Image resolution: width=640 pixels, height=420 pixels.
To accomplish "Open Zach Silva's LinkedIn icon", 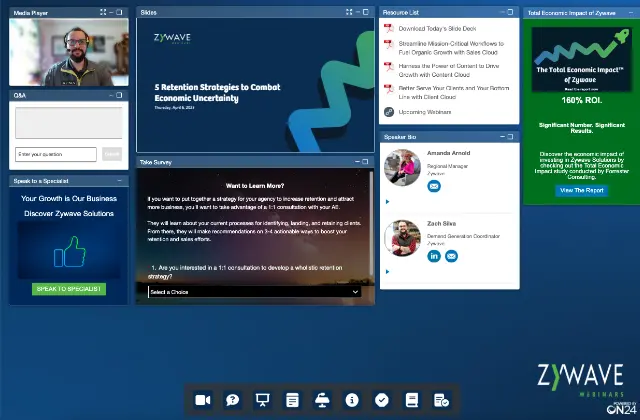I will (x=434, y=256).
